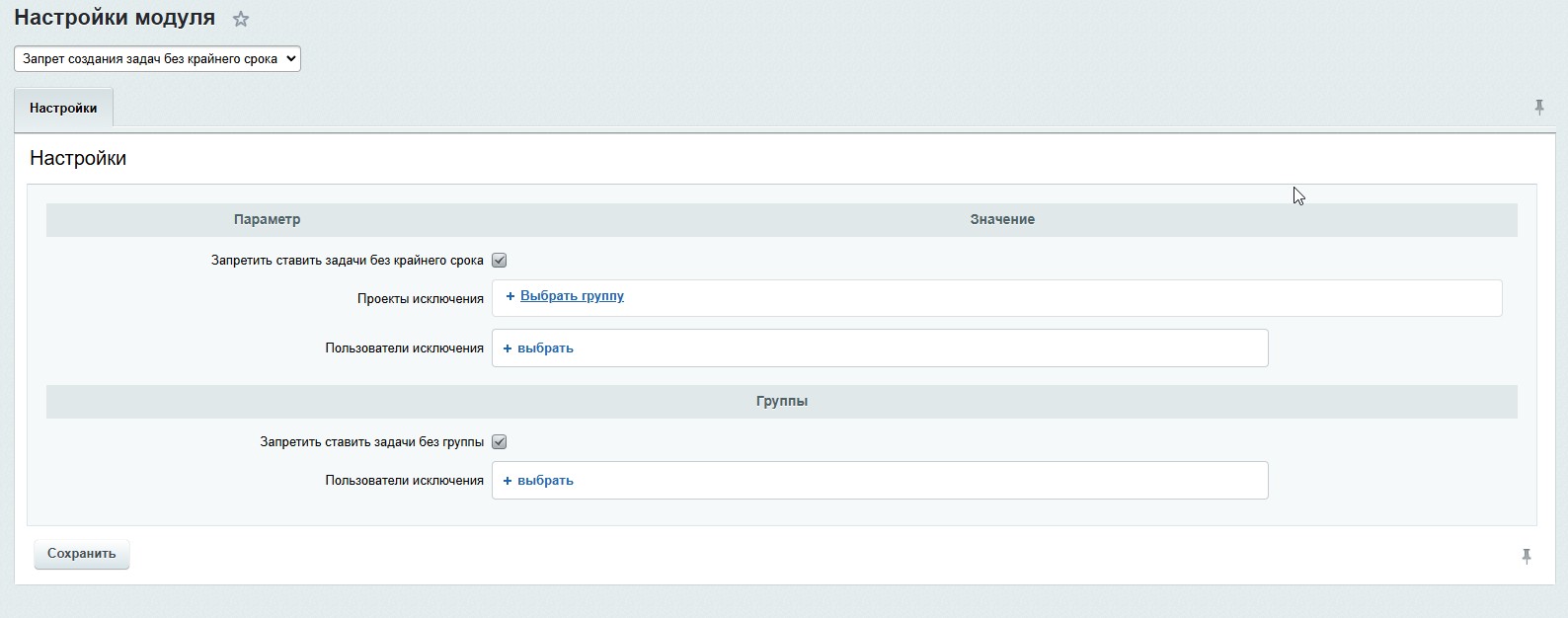Toggle Запретить ставить задачи без группы checkbox
This screenshot has height=618, width=1568.
(500, 442)
